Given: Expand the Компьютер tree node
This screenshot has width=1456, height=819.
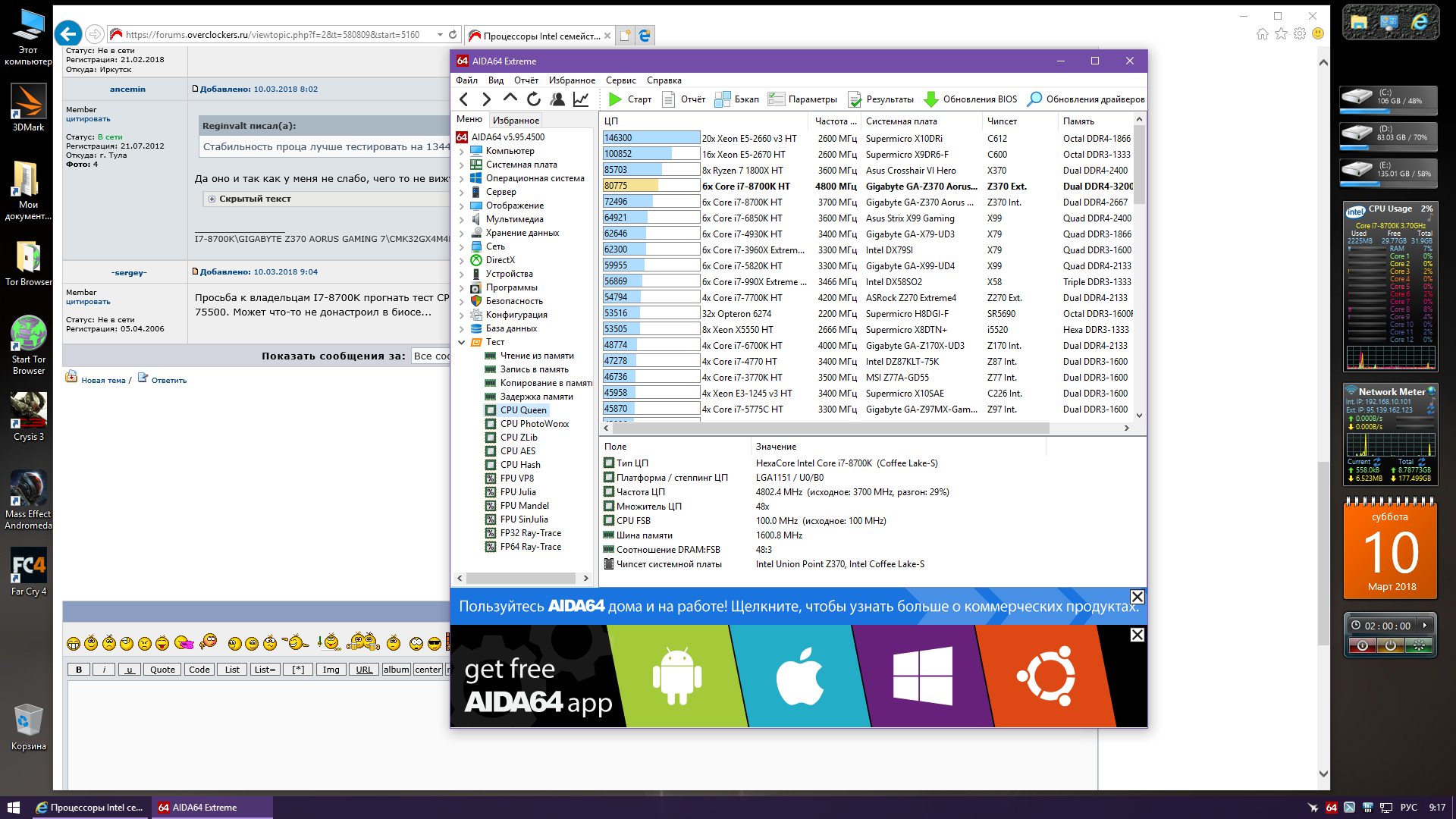Looking at the screenshot, I should click(462, 151).
